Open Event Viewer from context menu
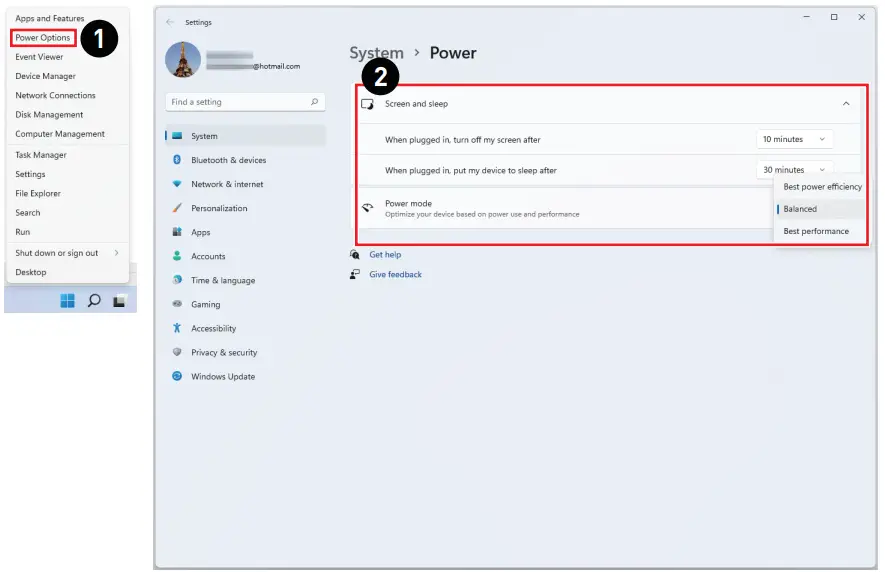 click(39, 56)
